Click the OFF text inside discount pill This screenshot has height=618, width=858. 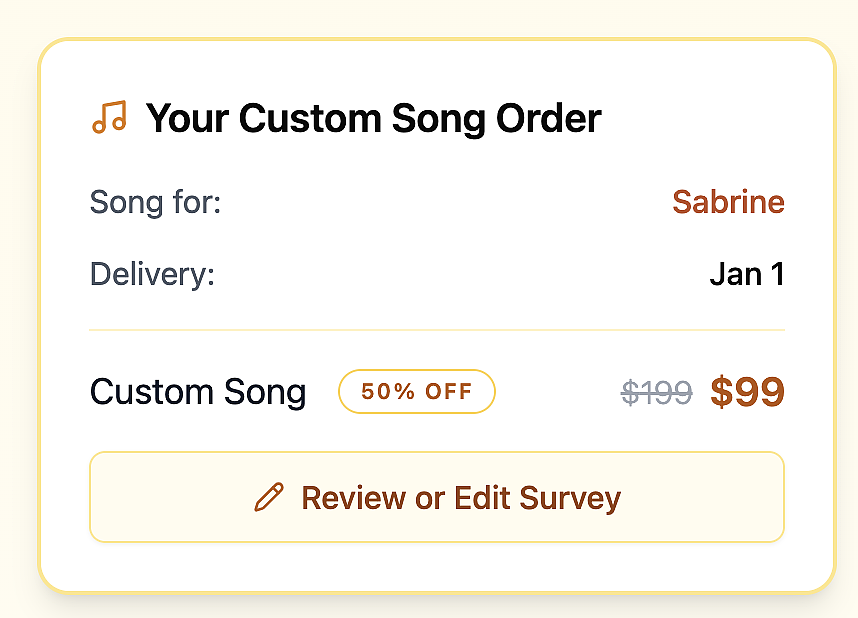449,391
